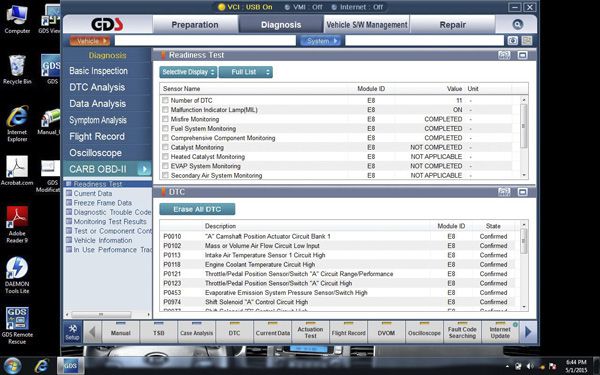Maximize the DTC panel
The width and height of the screenshot is (600, 375).
(522, 192)
